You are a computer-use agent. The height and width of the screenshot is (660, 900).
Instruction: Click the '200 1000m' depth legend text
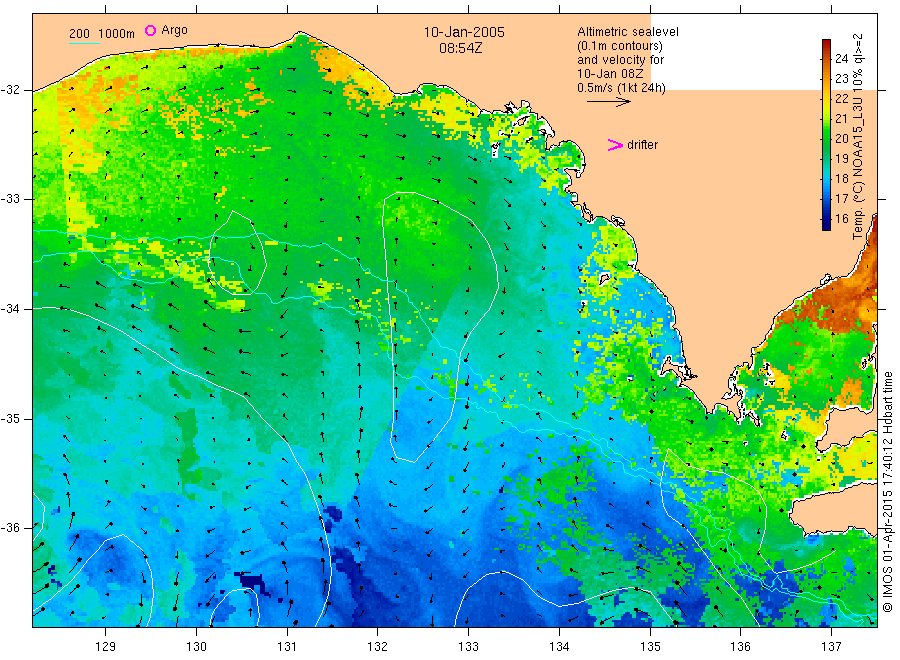tap(102, 34)
